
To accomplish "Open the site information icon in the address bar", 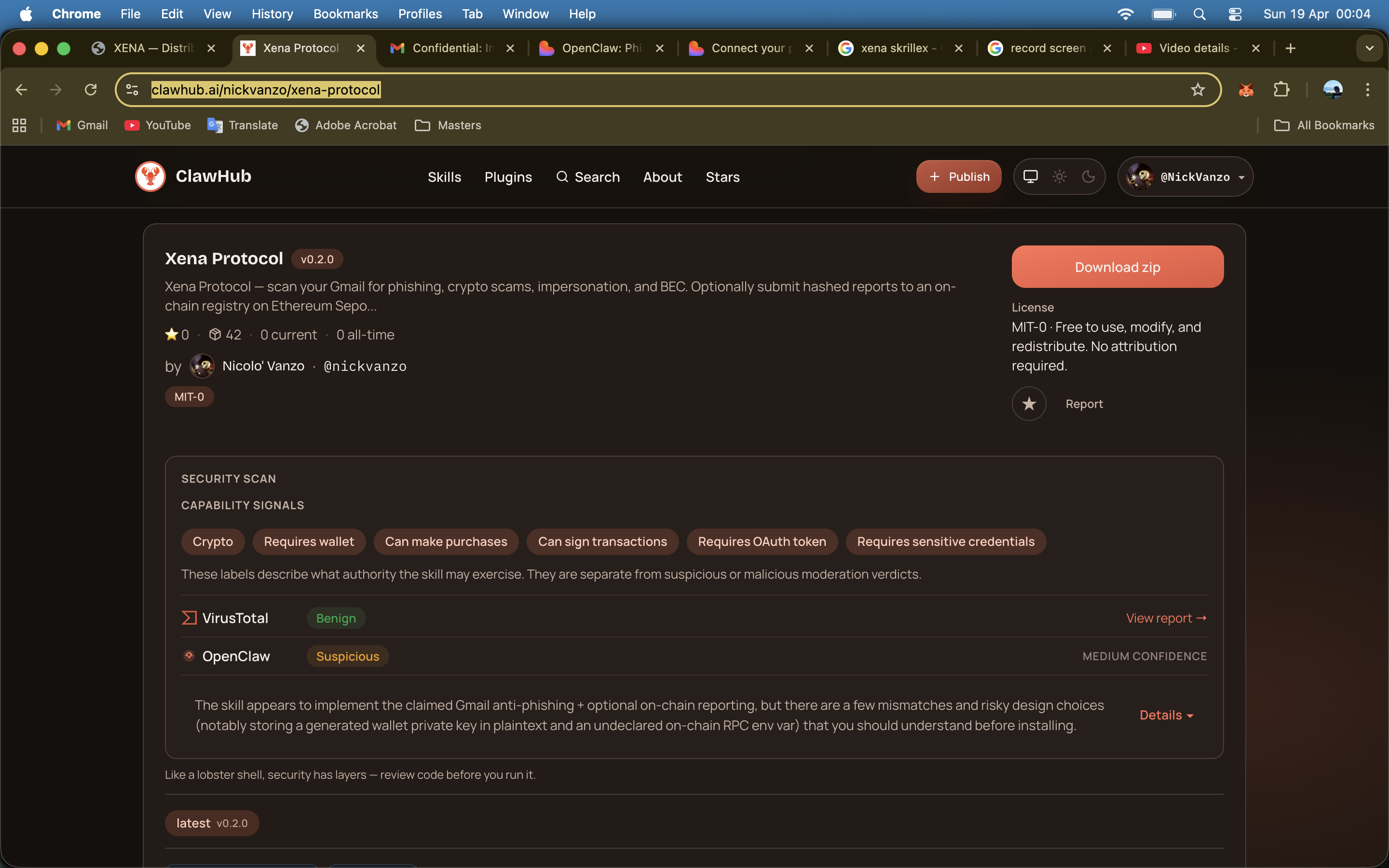I will (133, 90).
